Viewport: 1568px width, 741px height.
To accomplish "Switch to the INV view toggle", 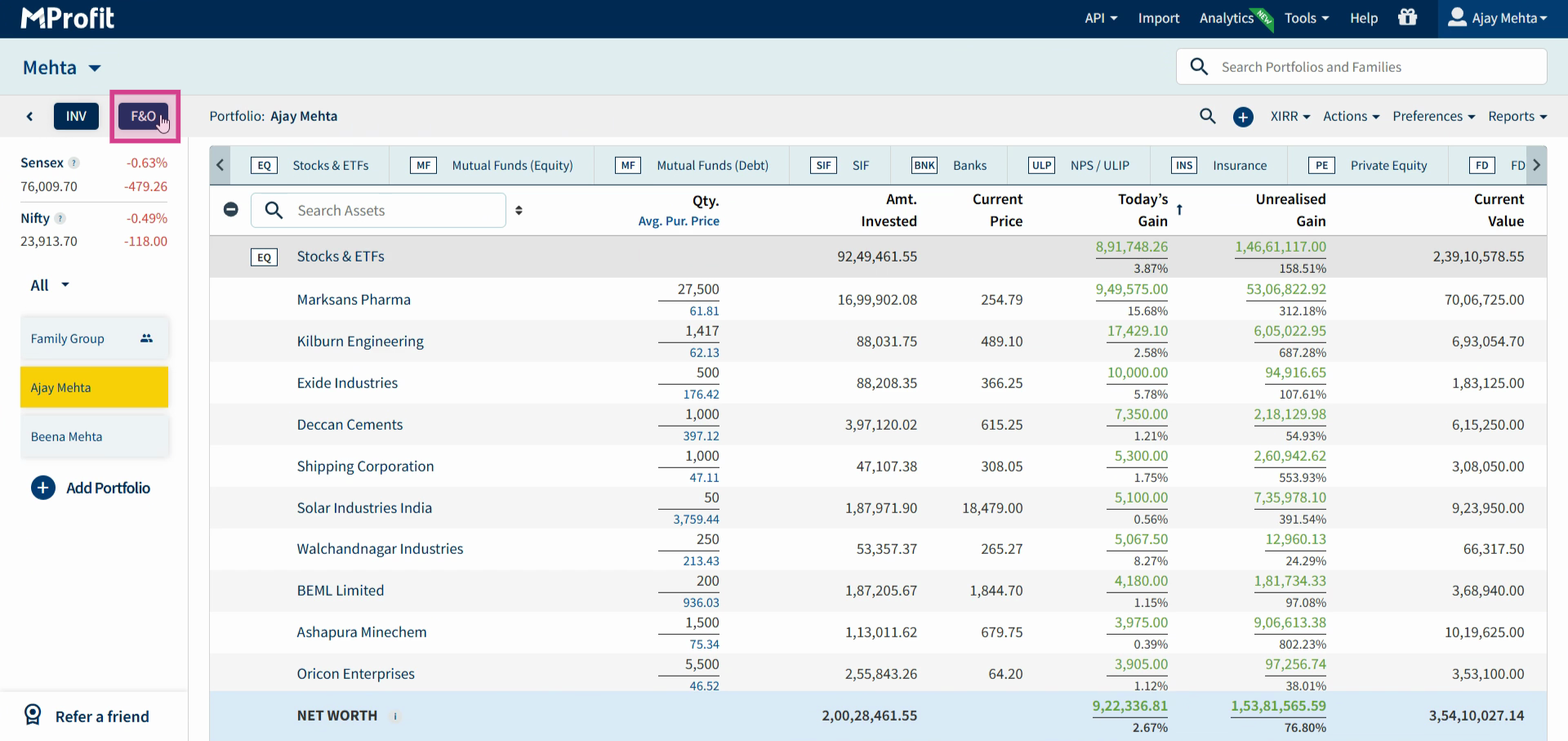I will (76, 116).
